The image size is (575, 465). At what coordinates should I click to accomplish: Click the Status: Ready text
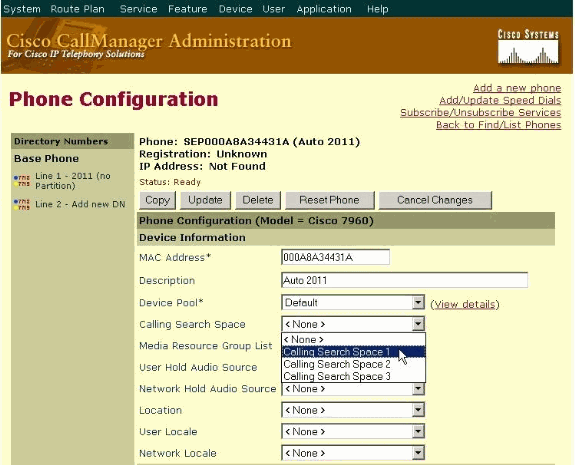point(170,182)
